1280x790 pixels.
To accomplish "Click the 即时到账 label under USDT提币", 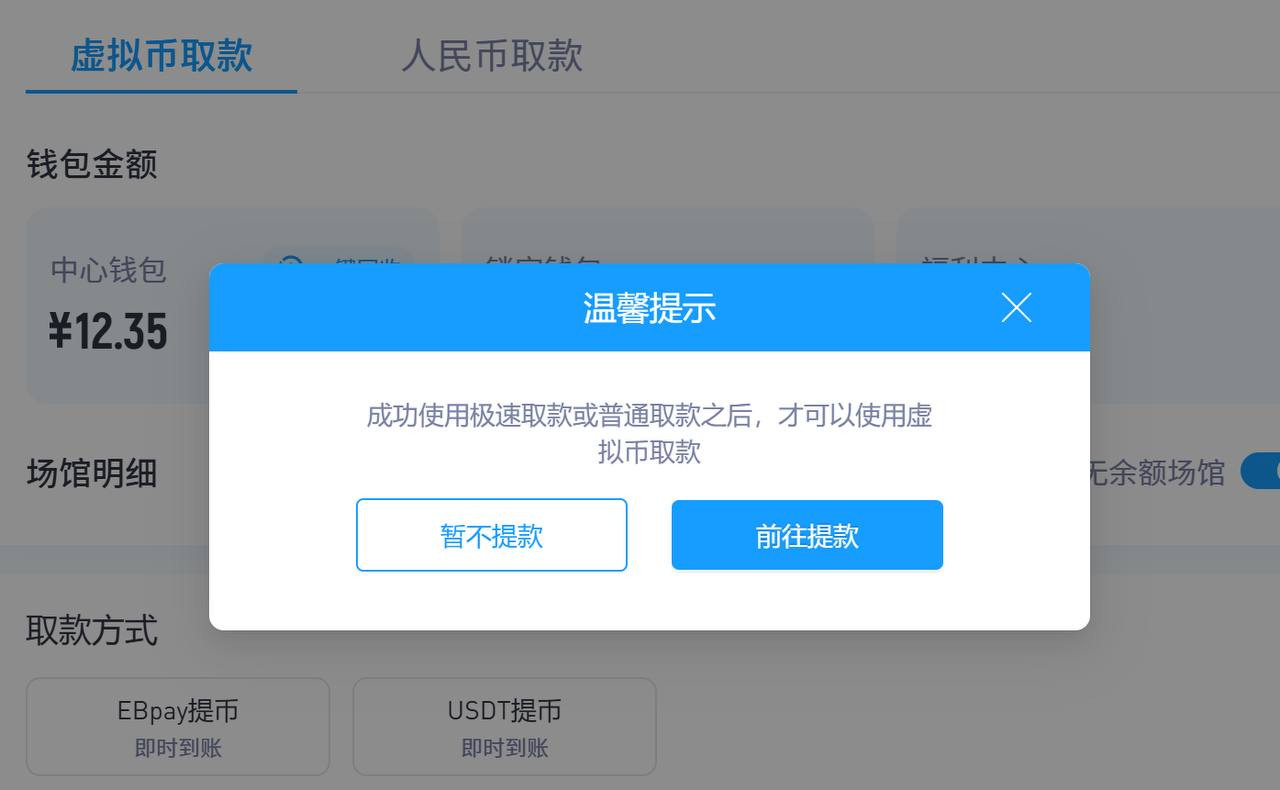I will click(504, 748).
